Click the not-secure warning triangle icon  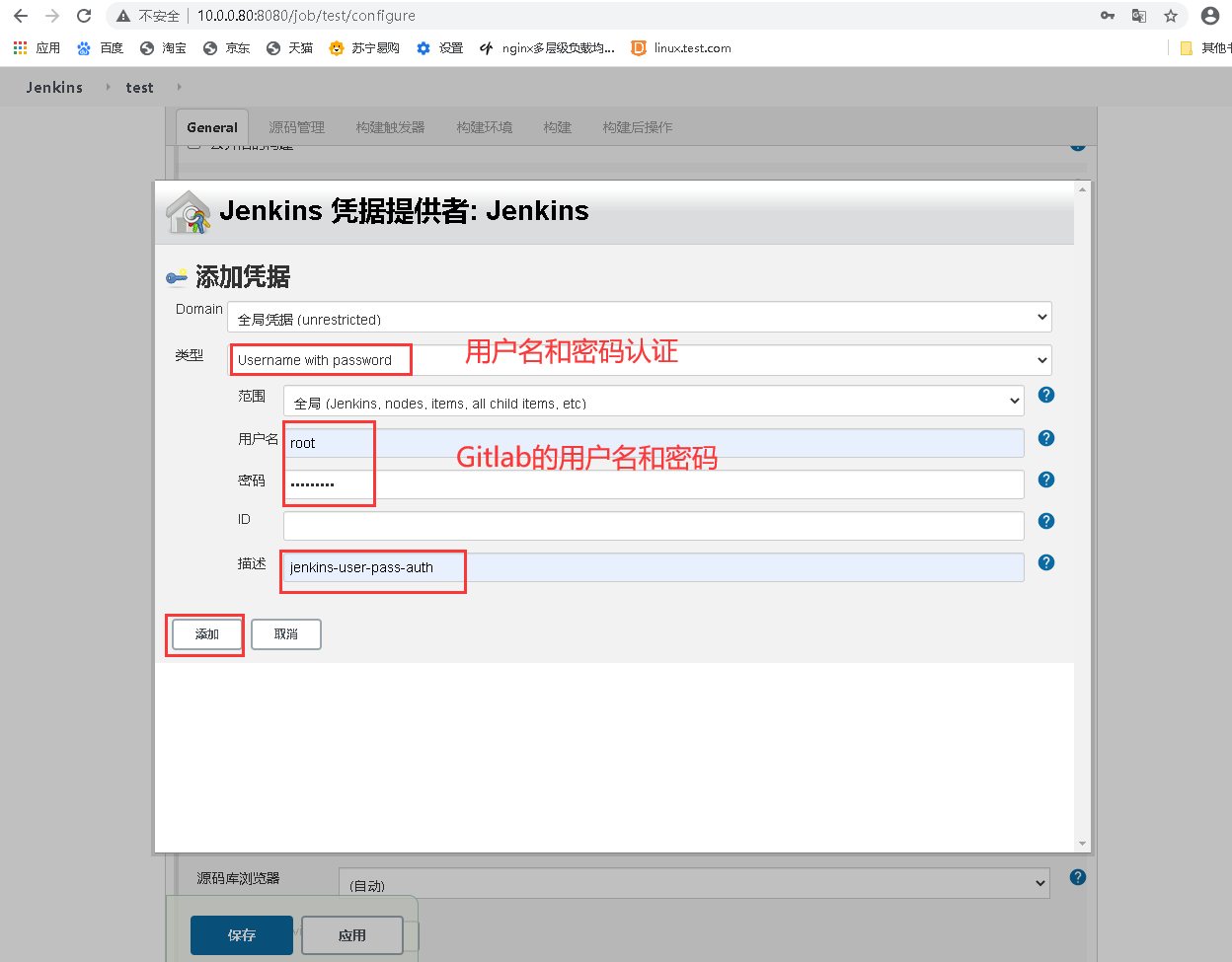tap(123, 16)
